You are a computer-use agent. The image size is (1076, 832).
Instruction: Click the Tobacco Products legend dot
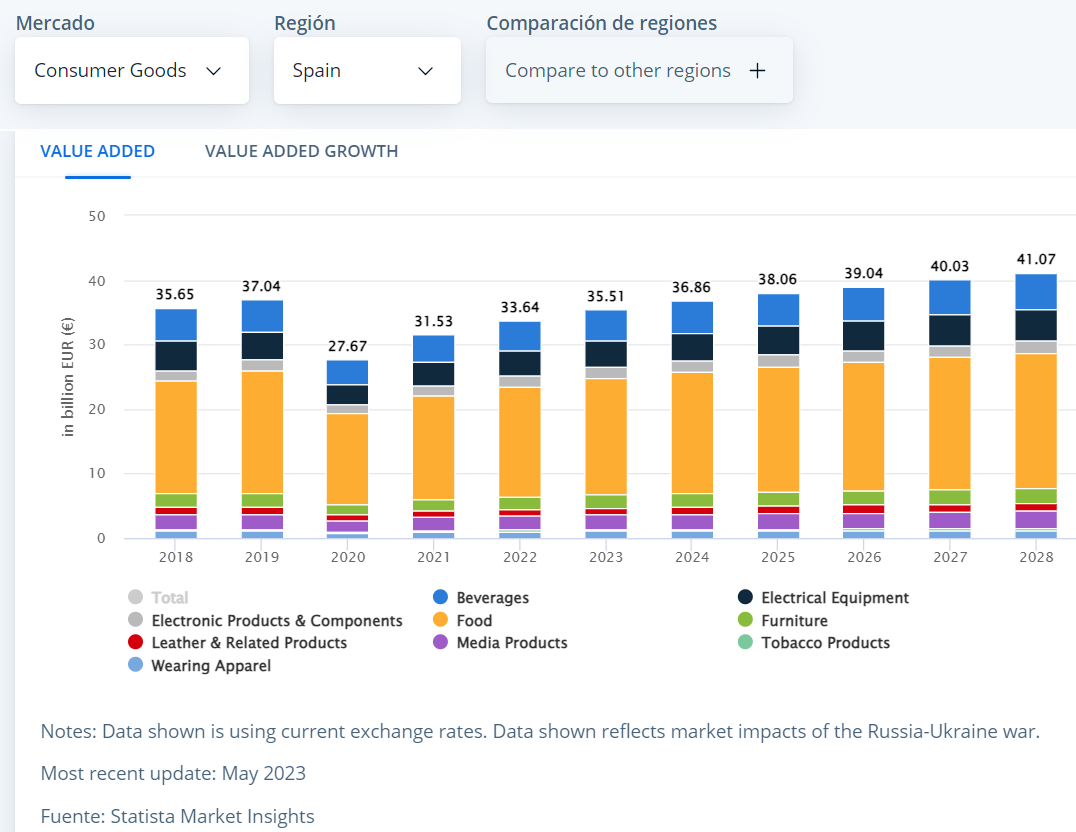pos(744,643)
